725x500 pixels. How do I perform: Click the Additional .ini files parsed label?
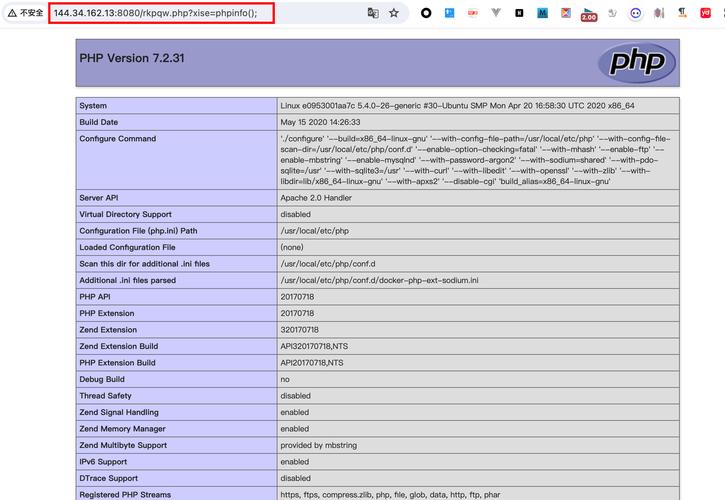[x=128, y=280]
